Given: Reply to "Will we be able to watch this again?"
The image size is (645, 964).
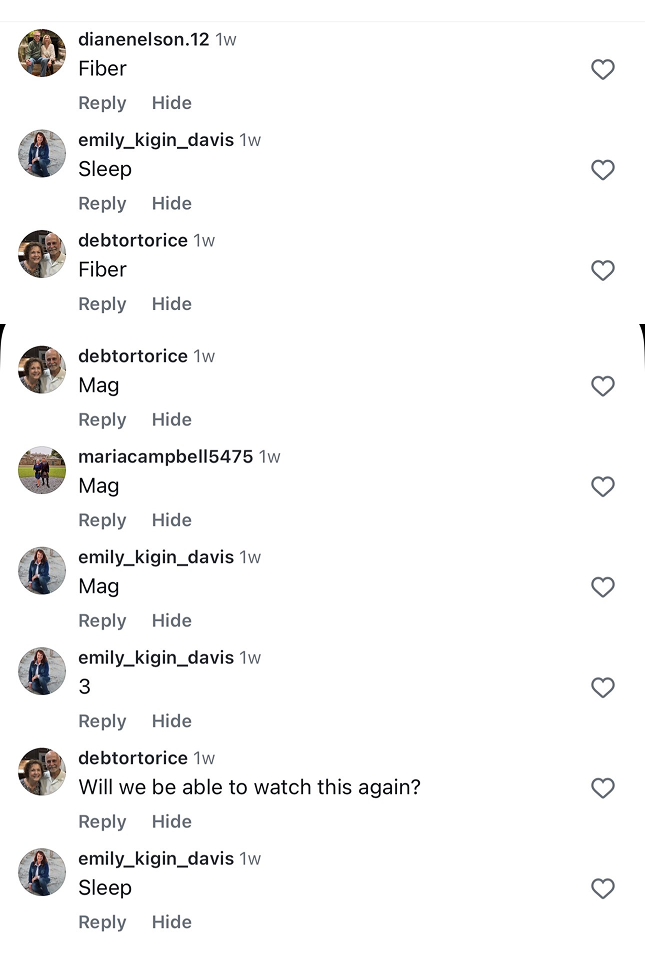Looking at the screenshot, I should [x=102, y=822].
